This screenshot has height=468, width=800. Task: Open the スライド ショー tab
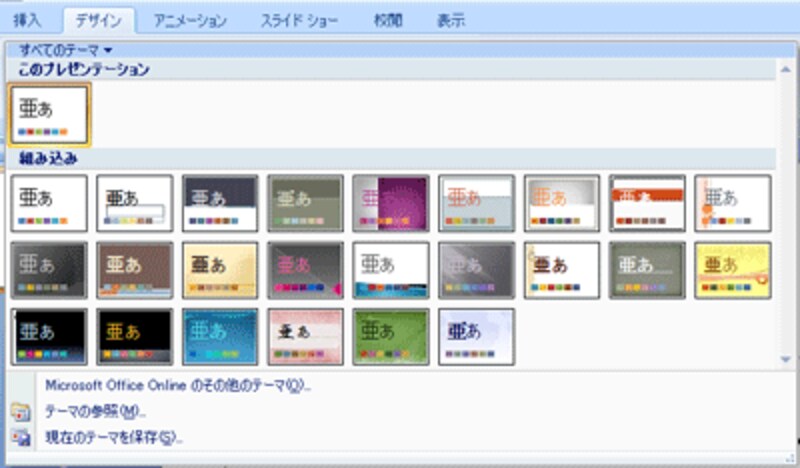tap(298, 20)
